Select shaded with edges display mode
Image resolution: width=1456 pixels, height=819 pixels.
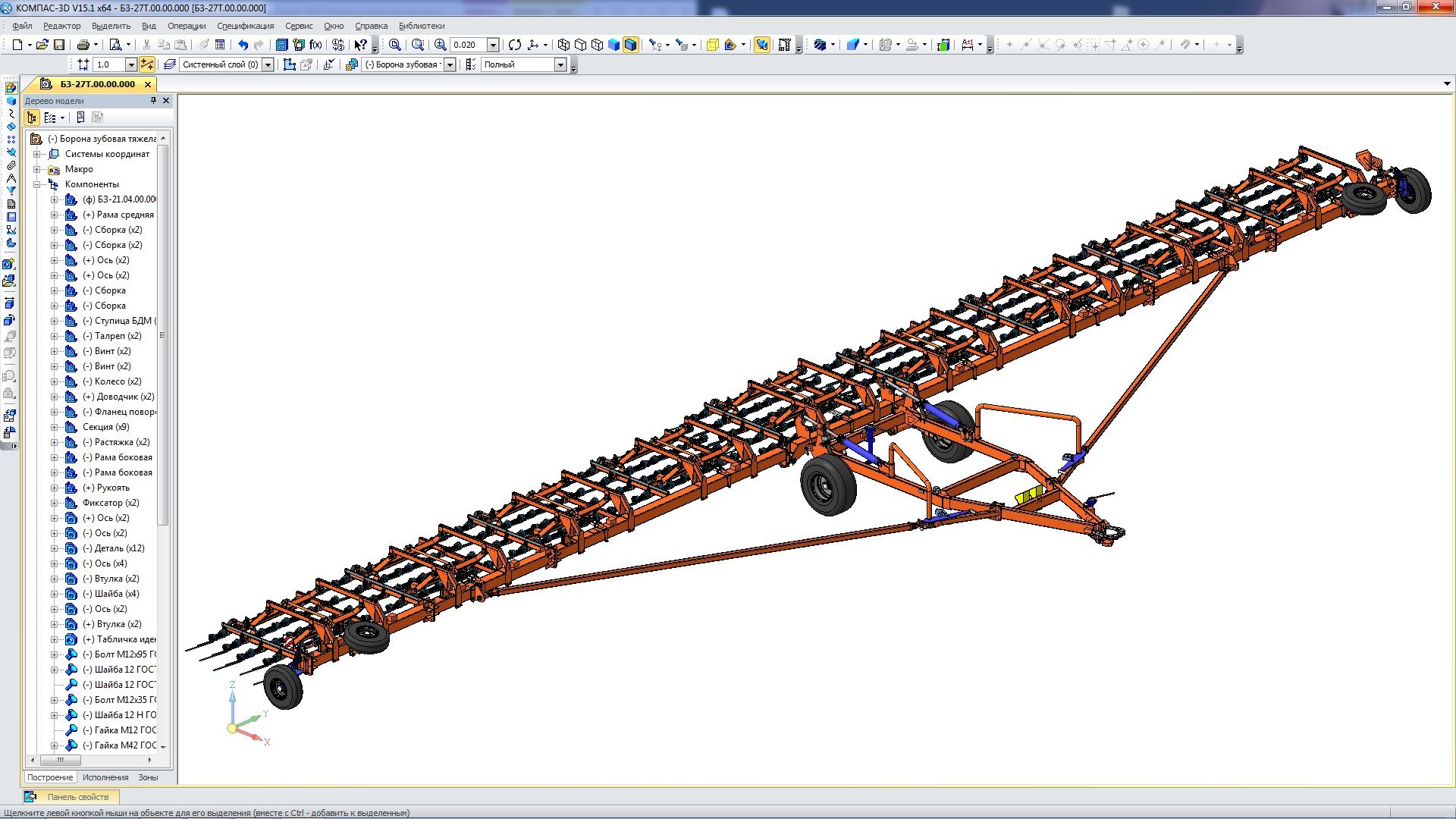tap(631, 45)
